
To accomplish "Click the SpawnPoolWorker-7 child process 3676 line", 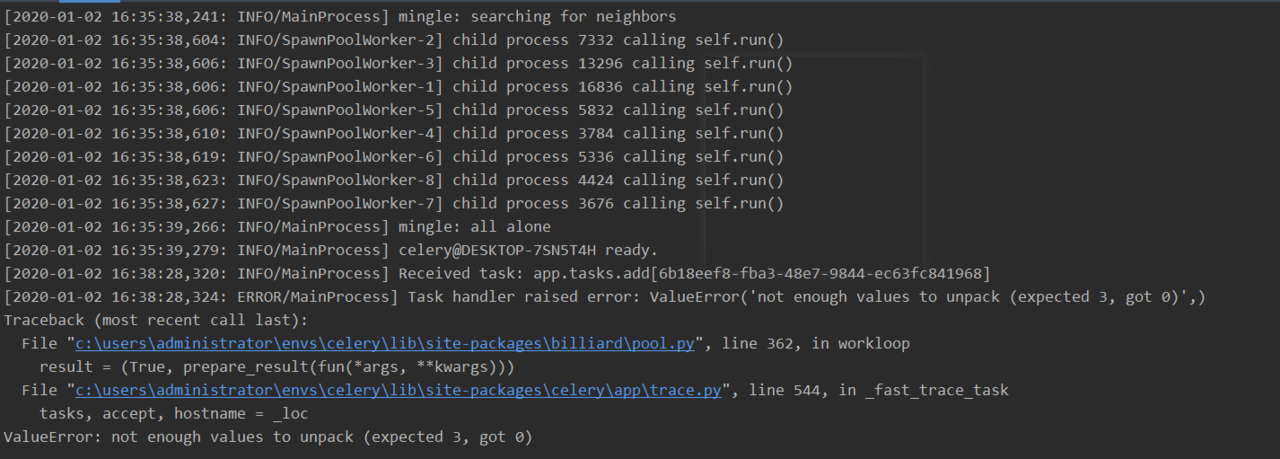I will tap(394, 203).
